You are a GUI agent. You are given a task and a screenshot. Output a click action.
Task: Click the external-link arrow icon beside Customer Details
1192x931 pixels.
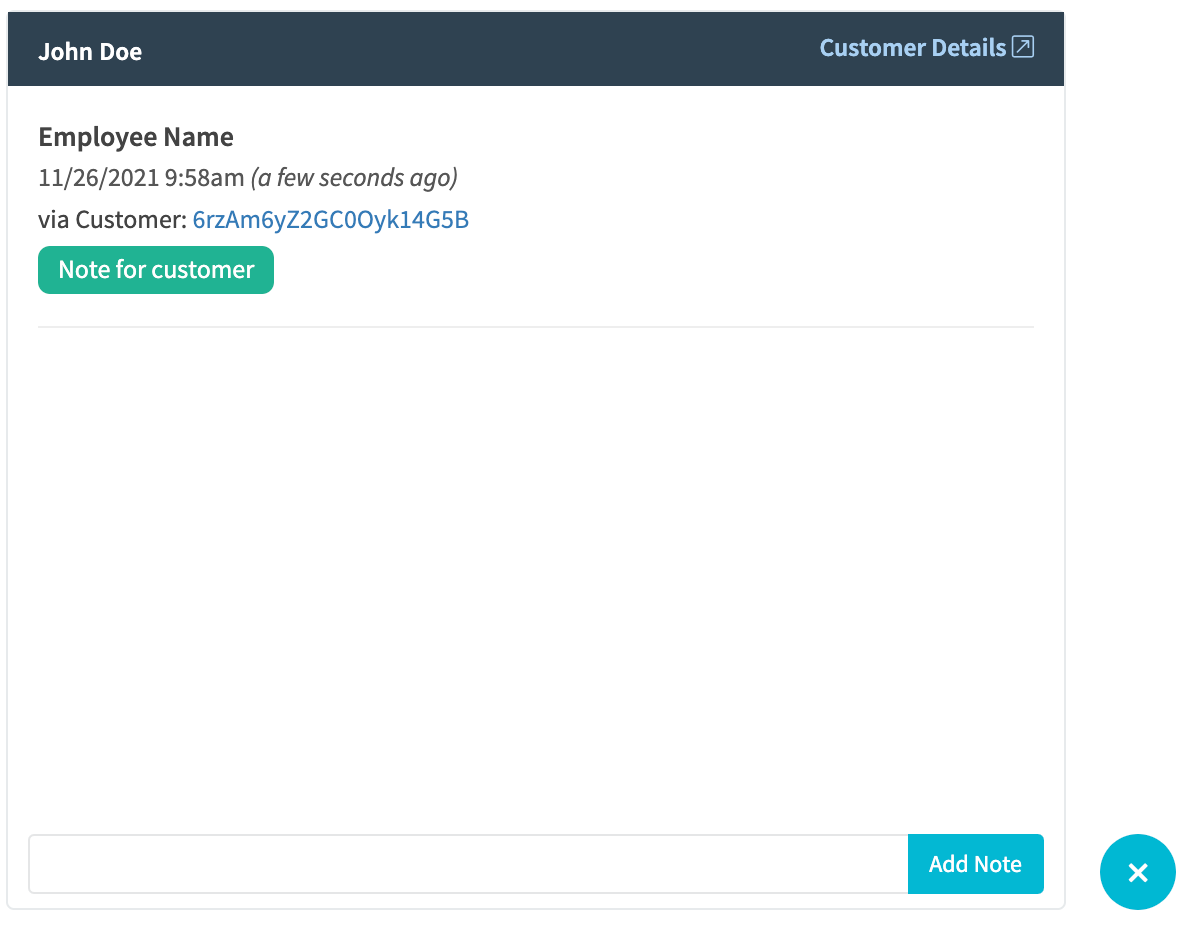point(1022,47)
